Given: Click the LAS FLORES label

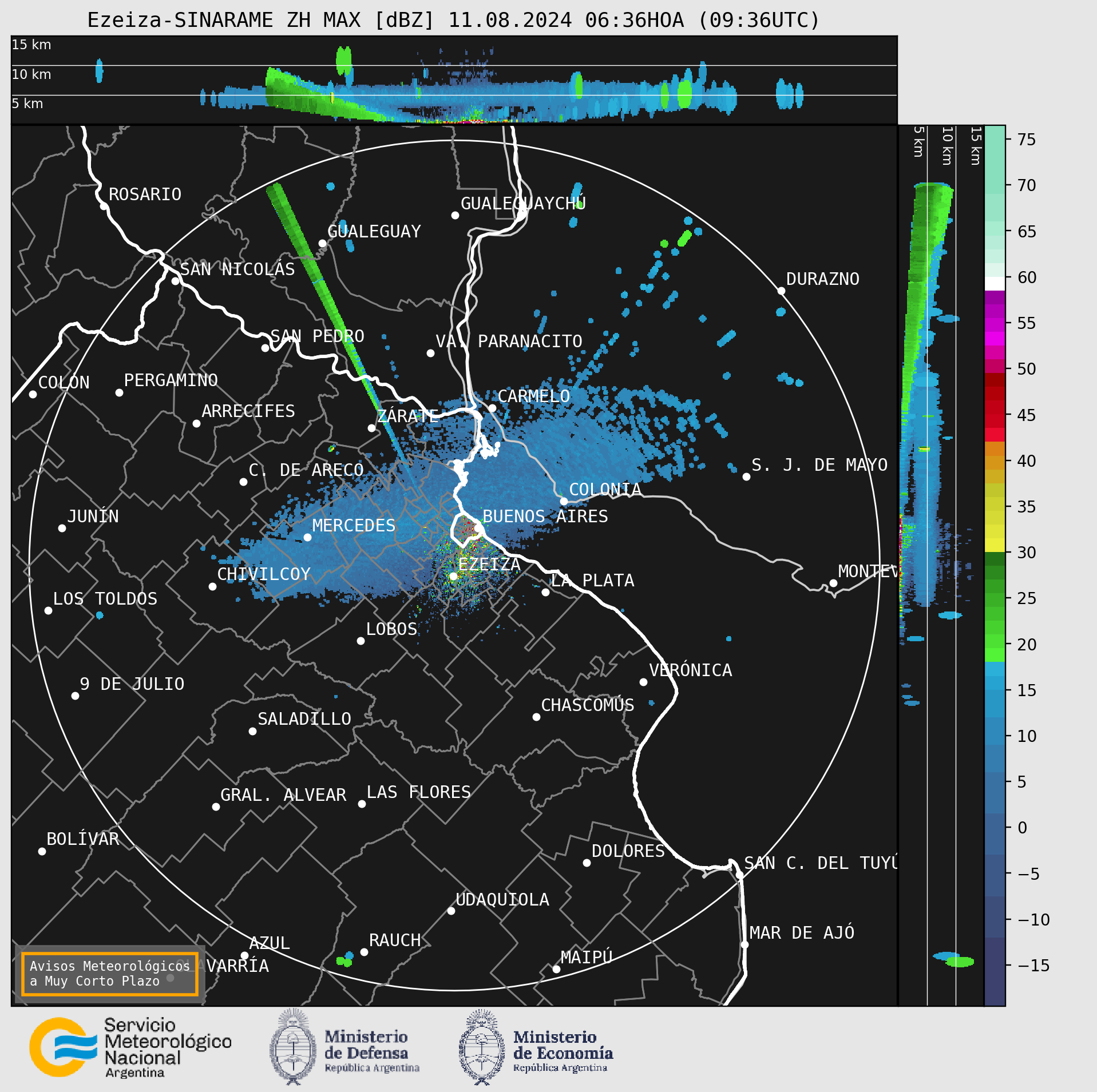Looking at the screenshot, I should click(418, 792).
